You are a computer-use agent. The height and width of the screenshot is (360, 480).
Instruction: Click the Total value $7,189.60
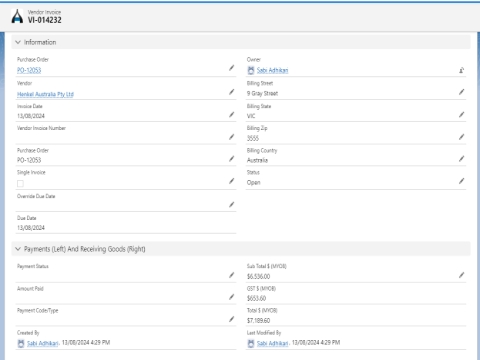point(258,320)
